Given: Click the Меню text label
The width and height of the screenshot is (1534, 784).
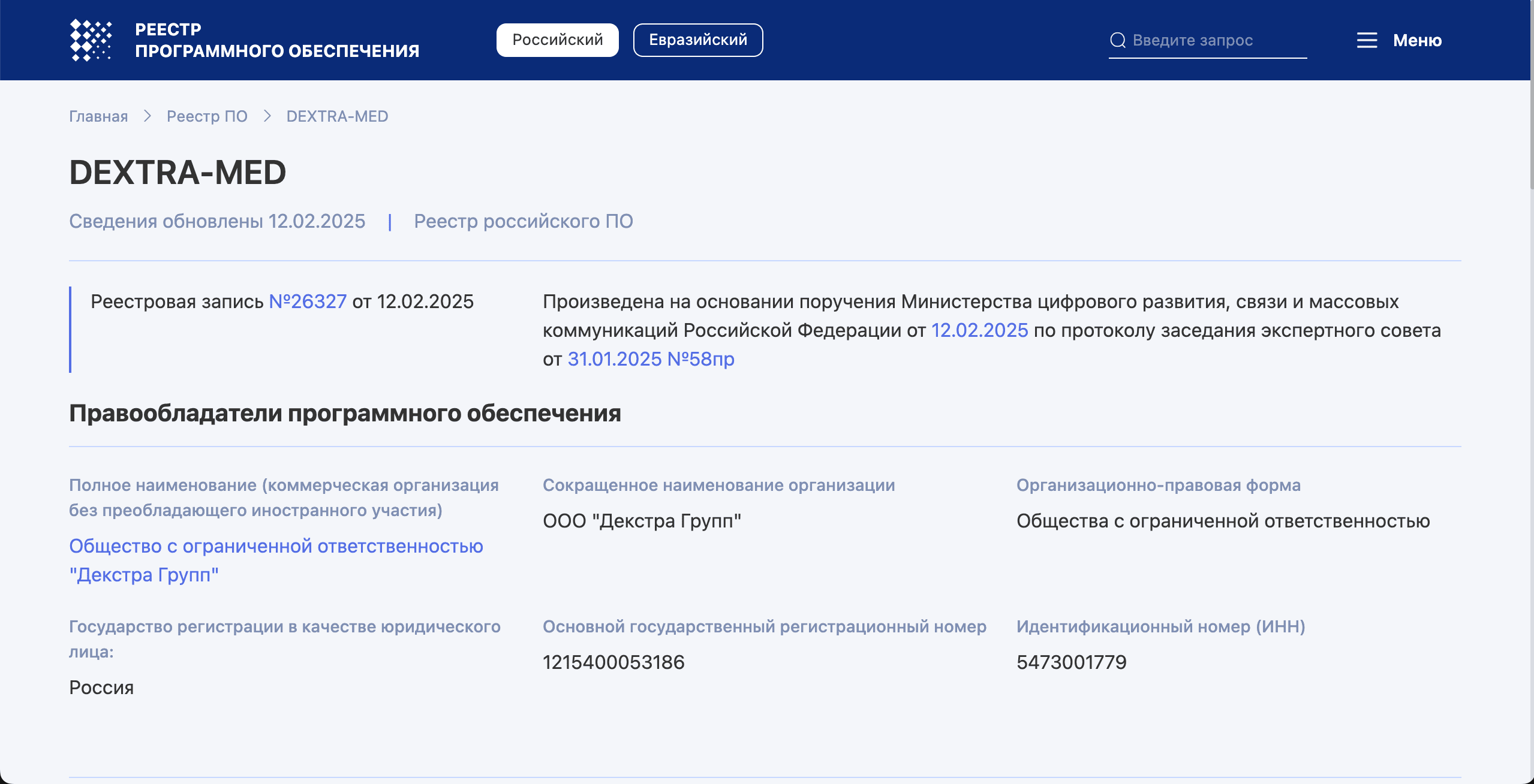Looking at the screenshot, I should click(x=1418, y=40).
